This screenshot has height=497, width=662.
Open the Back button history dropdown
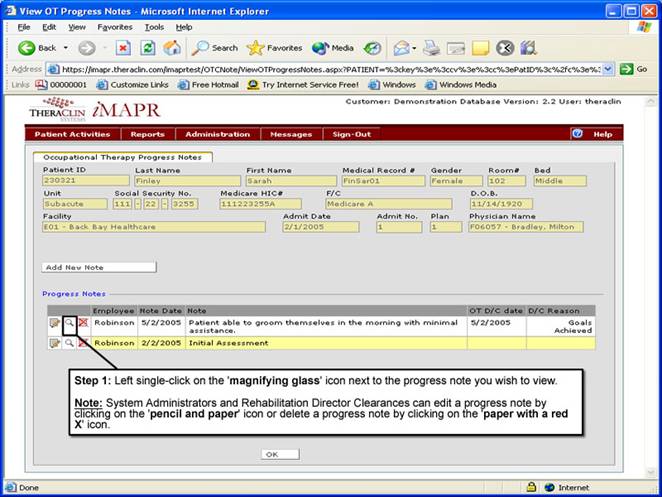(66, 47)
